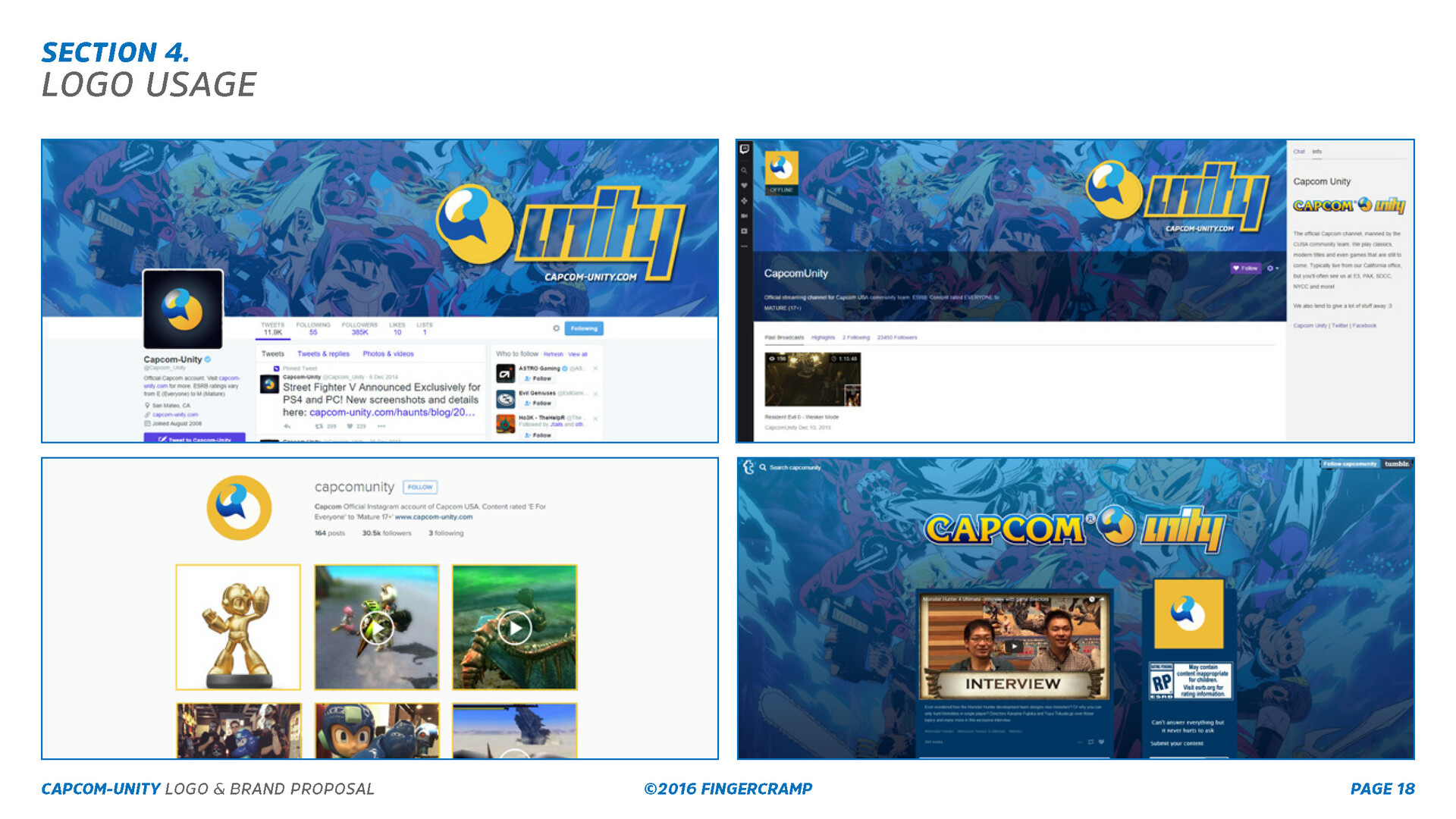This screenshot has width=1456, height=819.
Task: Expand the Twitch sidebar more menu dots
Action: tap(745, 246)
